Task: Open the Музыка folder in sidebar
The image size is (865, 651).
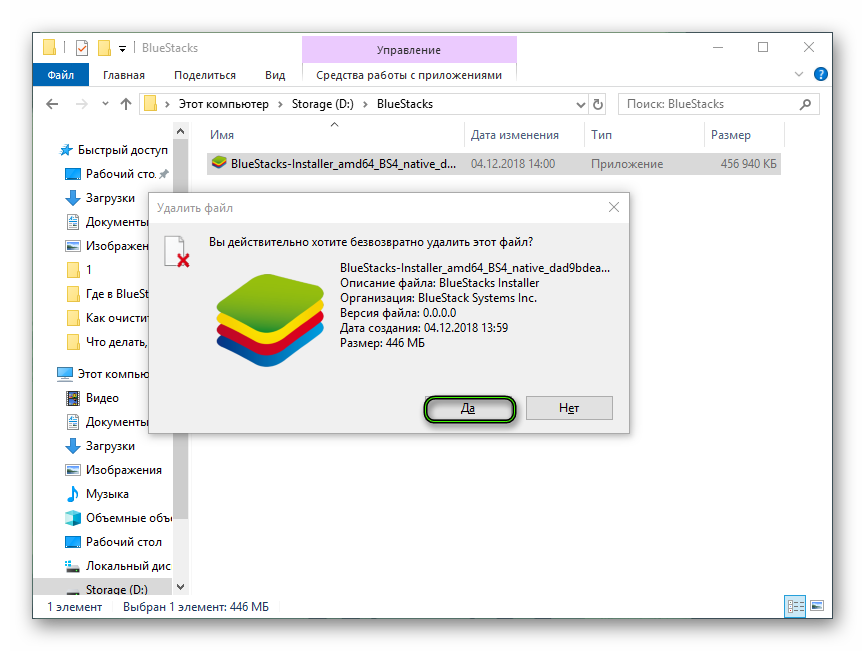Action: 107,494
